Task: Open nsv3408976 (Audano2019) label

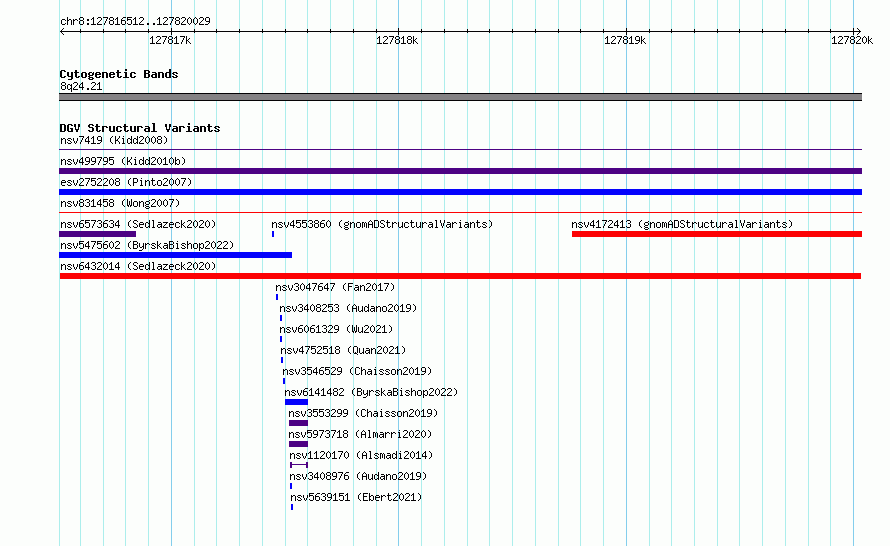Action: coord(358,476)
